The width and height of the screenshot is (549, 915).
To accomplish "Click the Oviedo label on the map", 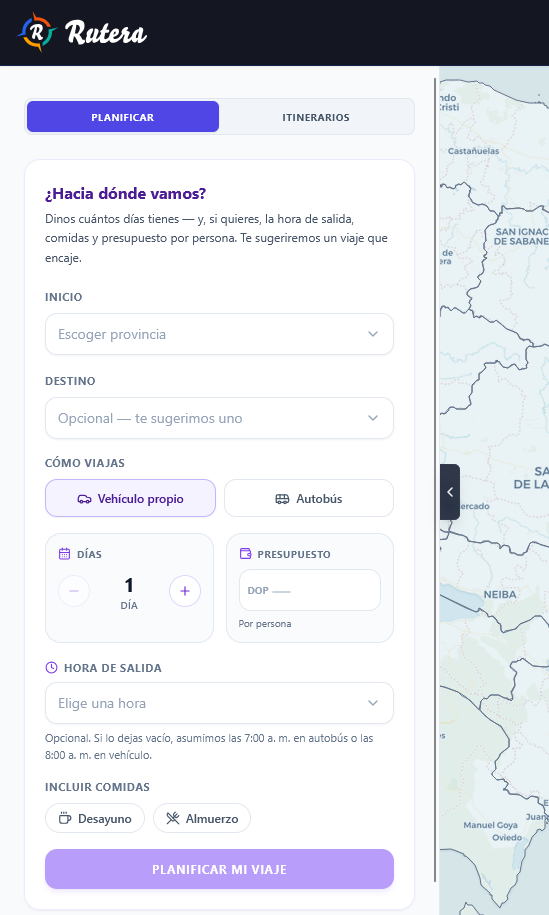I will pyautogui.click(x=507, y=837).
